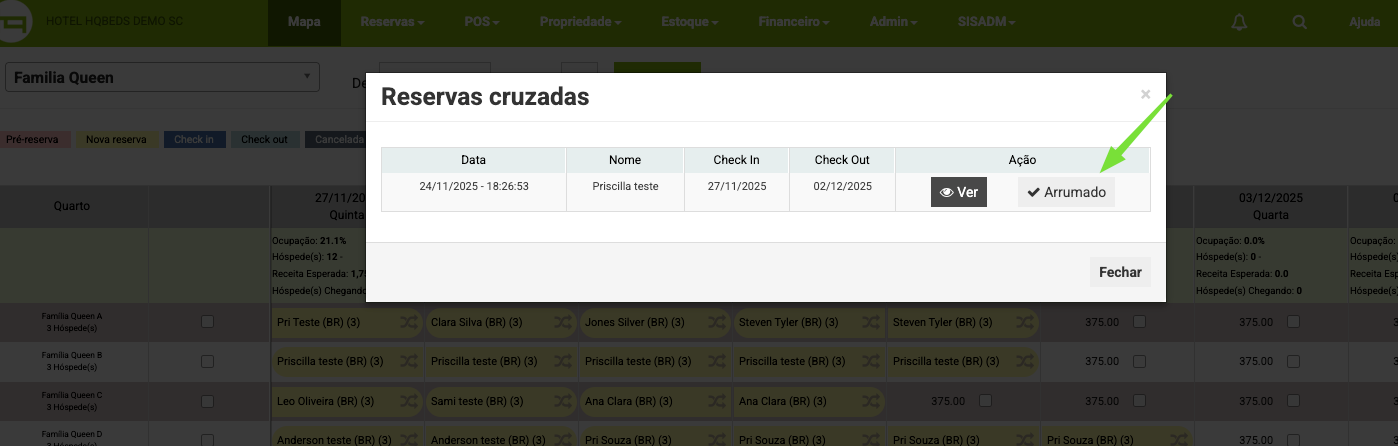Check the Familia Queen C row checkbox
The width and height of the screenshot is (1398, 446).
[208, 401]
